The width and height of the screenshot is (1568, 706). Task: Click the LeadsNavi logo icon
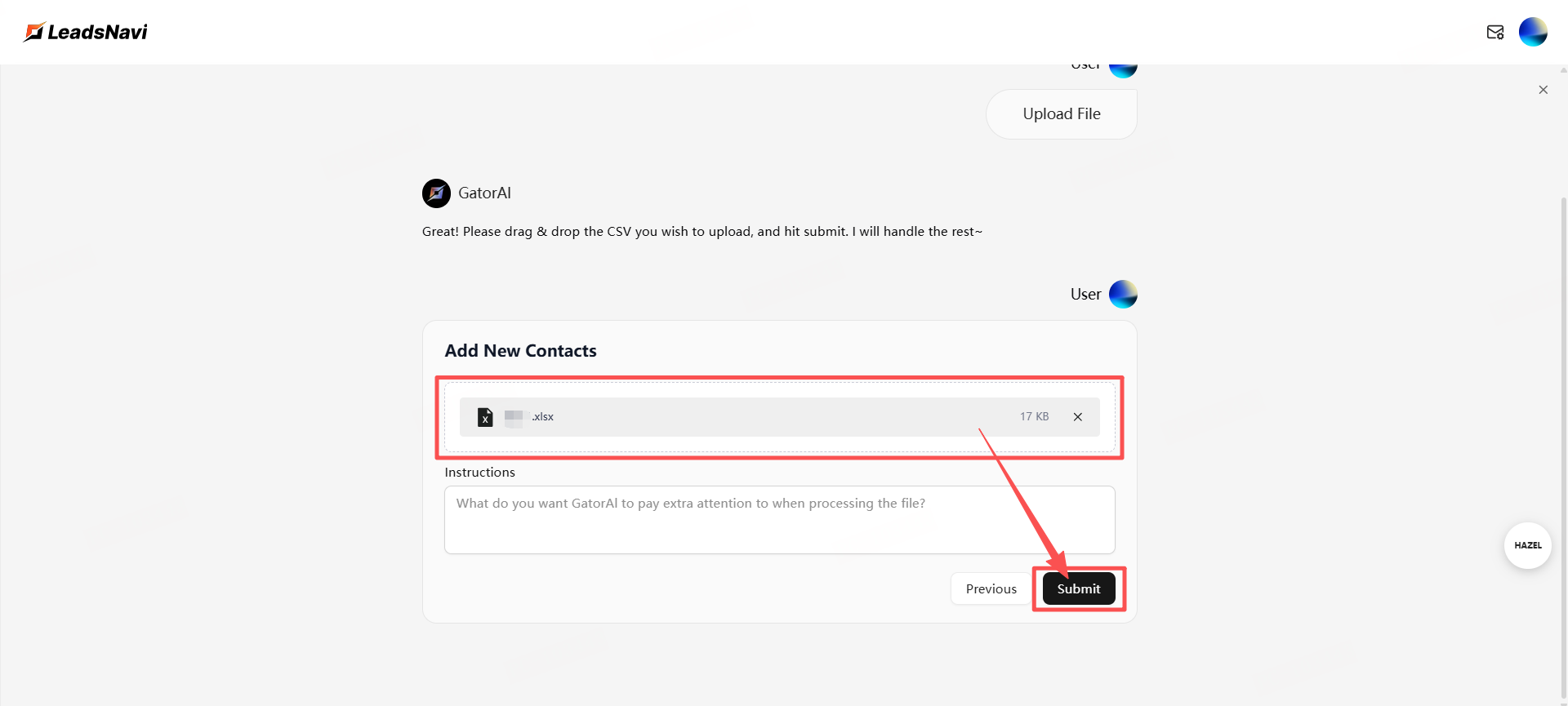33,32
